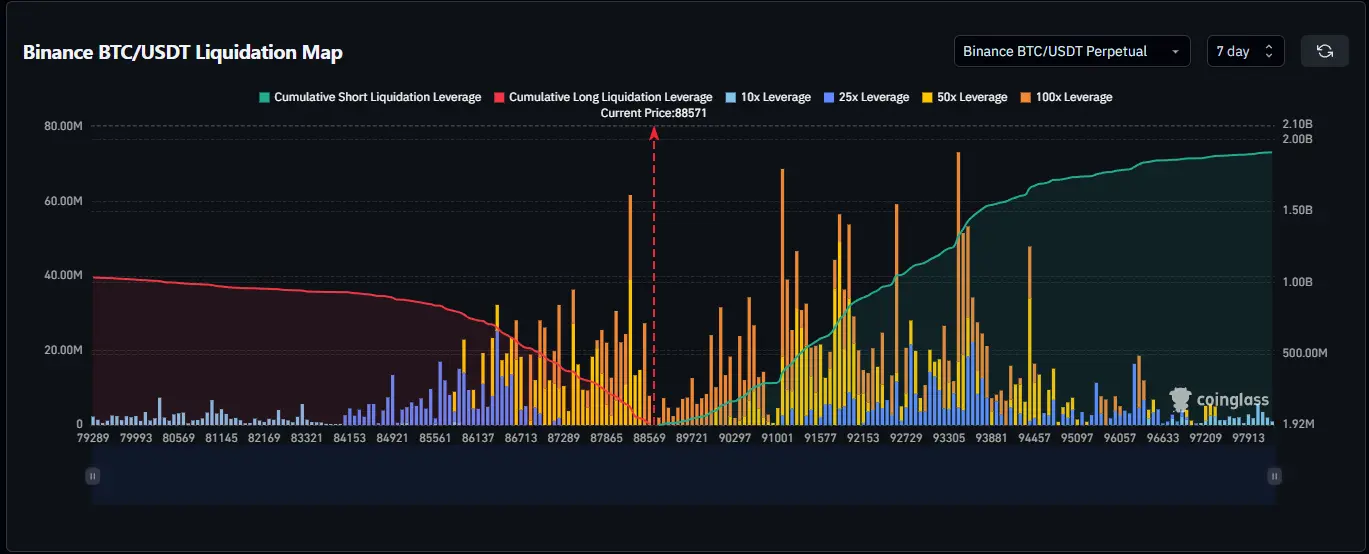Hide the 25x Leverage series

click(x=873, y=97)
